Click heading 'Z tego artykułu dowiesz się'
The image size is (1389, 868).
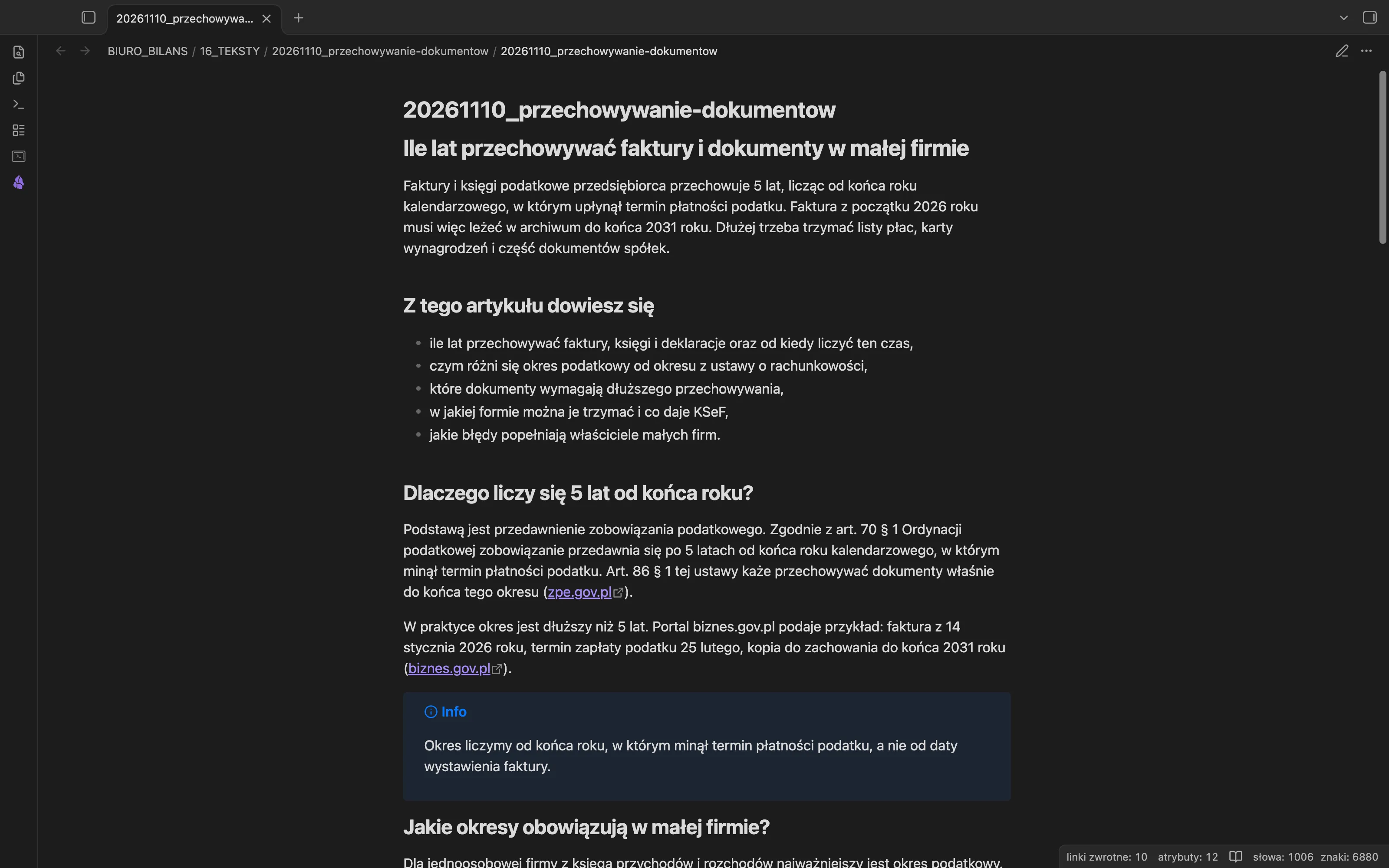click(x=528, y=306)
